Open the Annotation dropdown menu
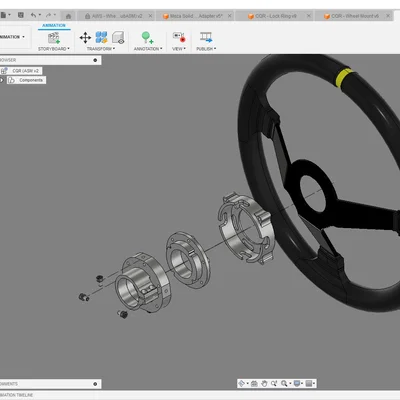The height and width of the screenshot is (400, 400). tap(148, 49)
